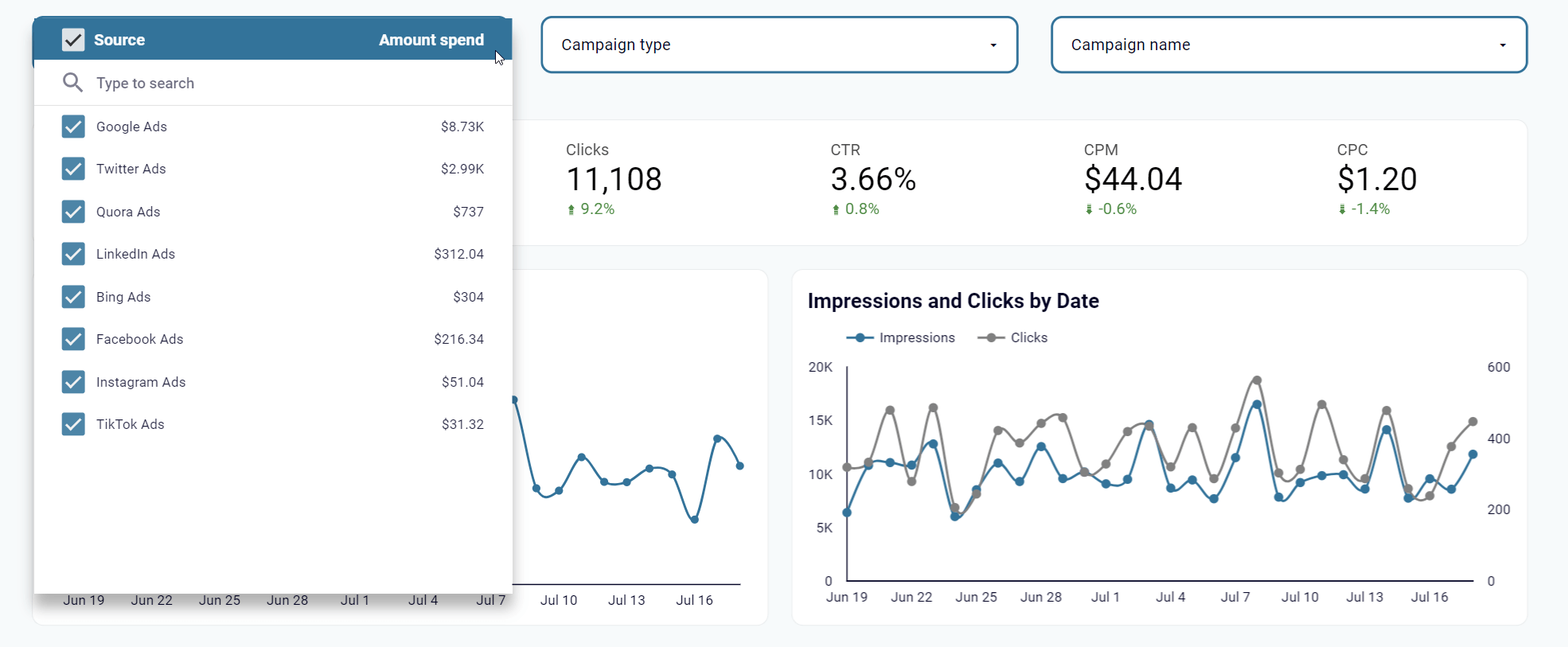Select the Bing Ads list entry
The image size is (1568, 647).
[123, 297]
